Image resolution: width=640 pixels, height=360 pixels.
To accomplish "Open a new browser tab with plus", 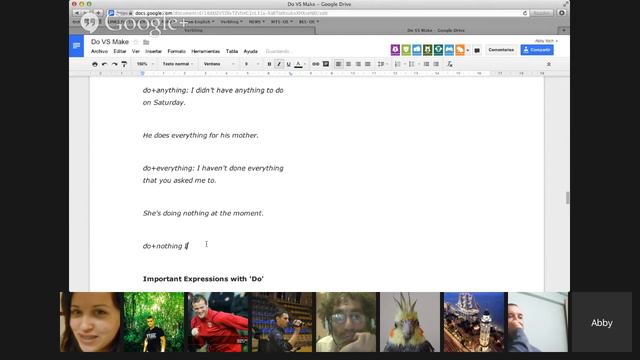I will click(564, 30).
